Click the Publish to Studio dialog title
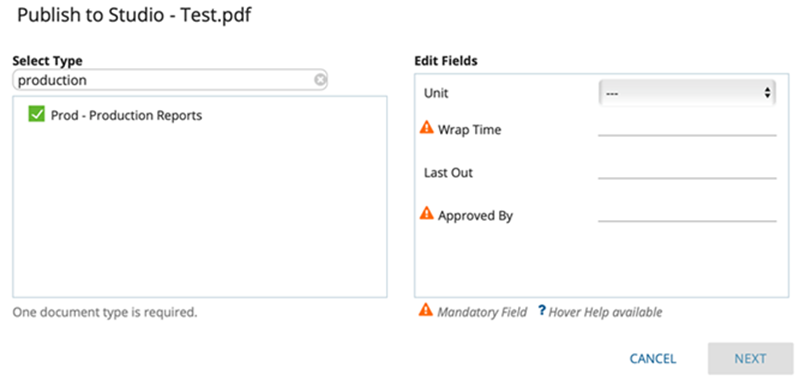799x381 pixels. [x=134, y=15]
